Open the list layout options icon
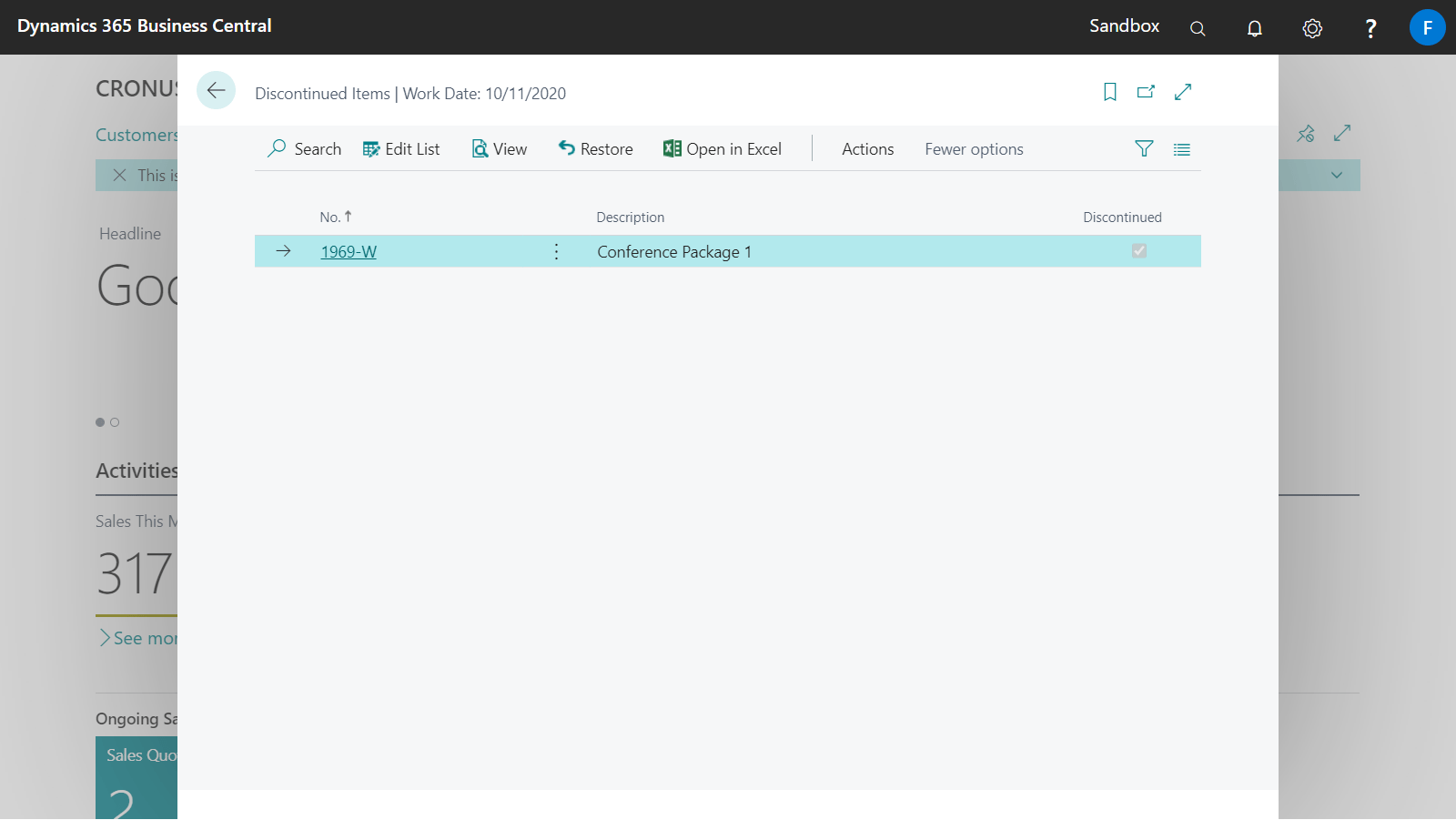Image resolution: width=1456 pixels, height=820 pixels. coord(1182,149)
